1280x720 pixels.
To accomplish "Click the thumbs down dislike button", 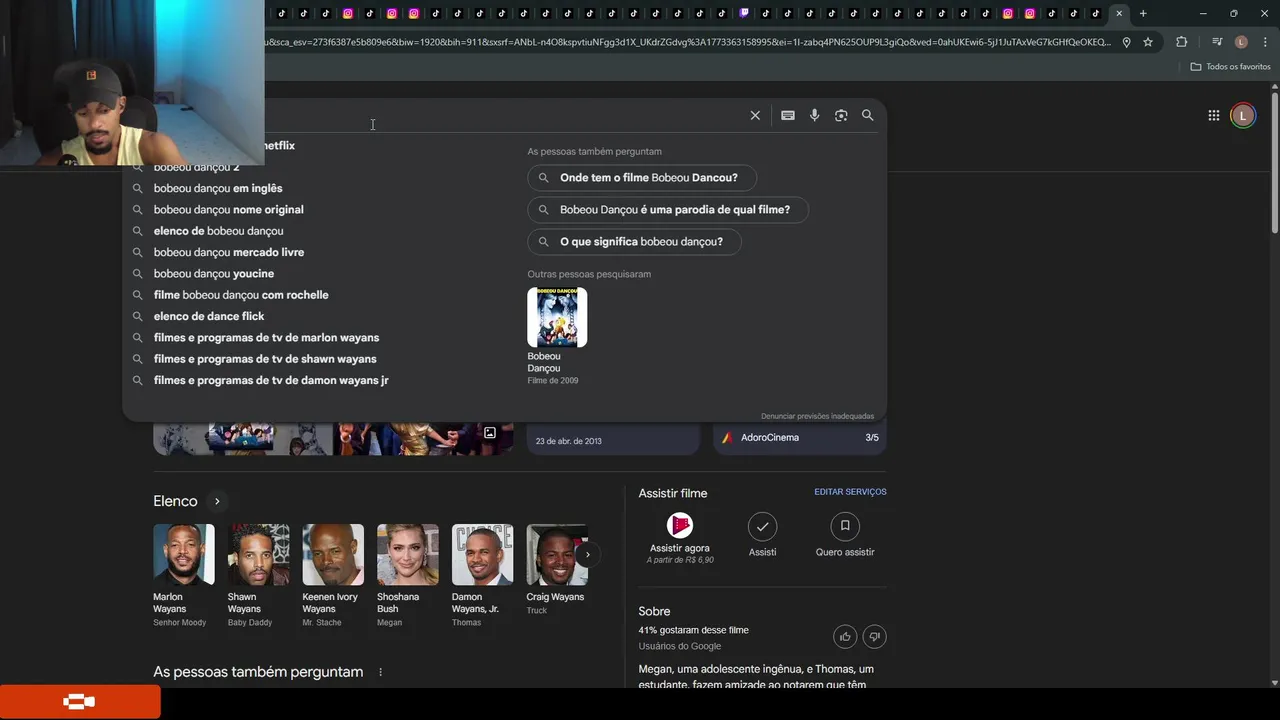I will click(874, 636).
